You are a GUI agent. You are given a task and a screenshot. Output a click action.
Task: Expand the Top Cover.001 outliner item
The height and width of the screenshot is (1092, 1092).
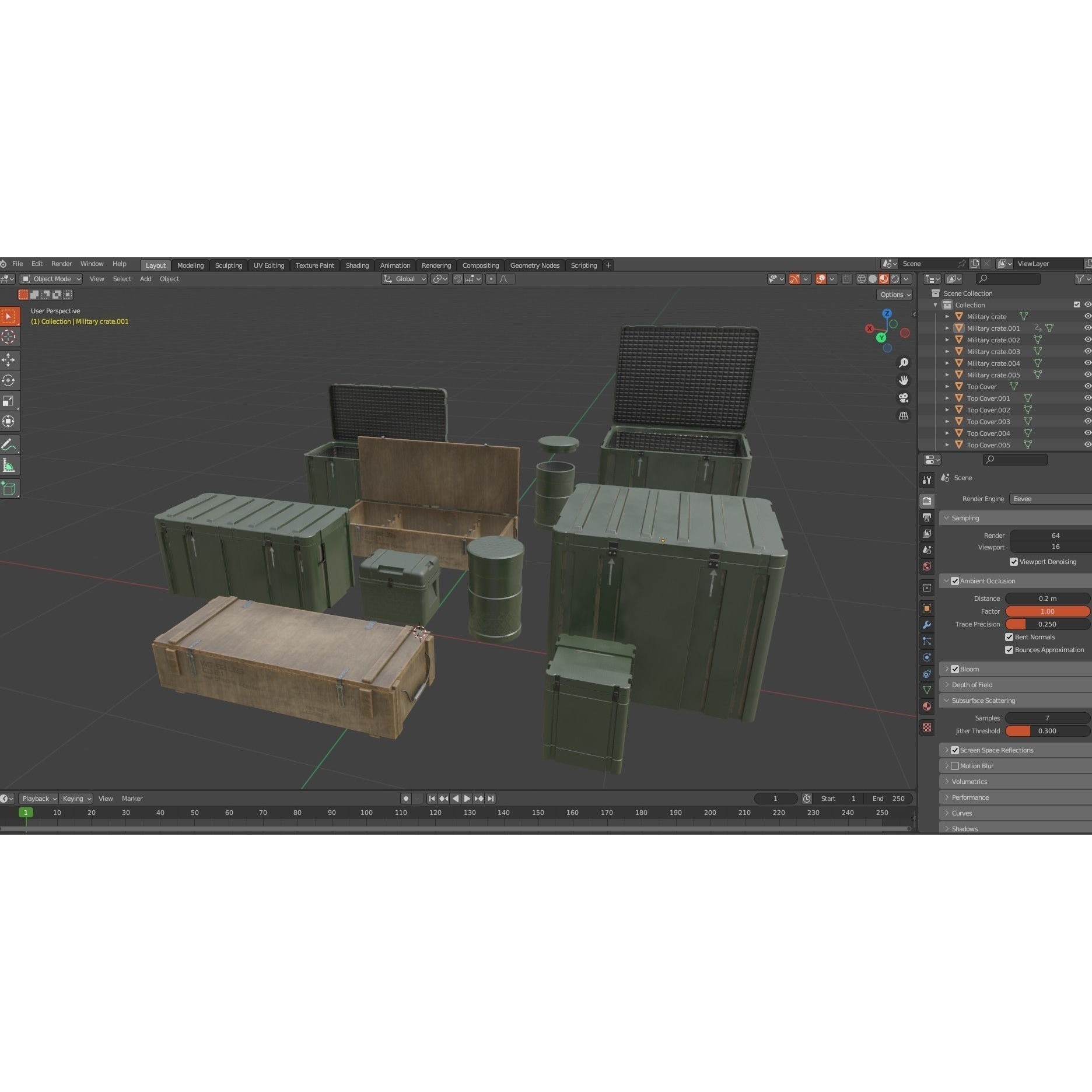[947, 398]
